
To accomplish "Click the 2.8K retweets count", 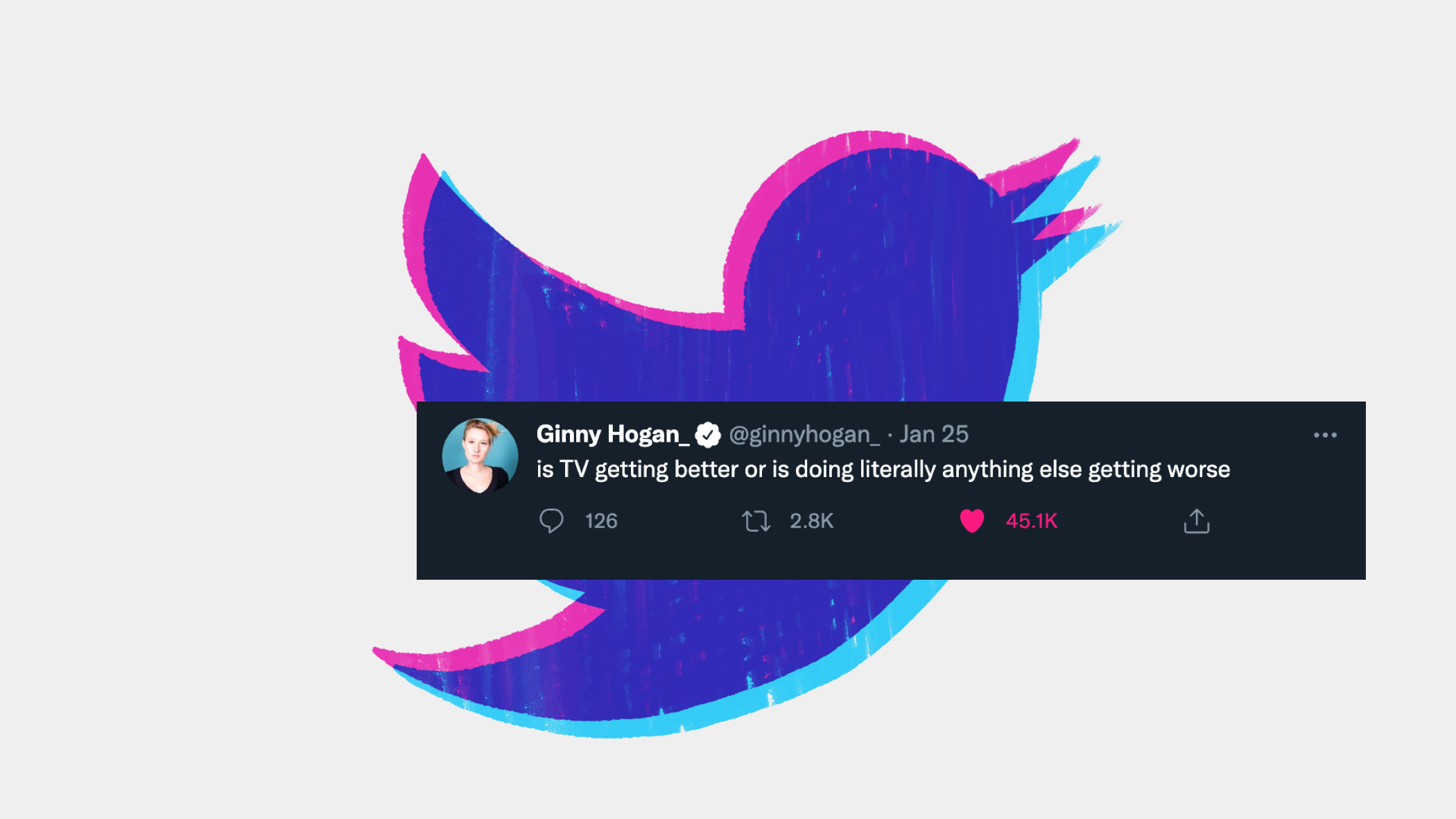I will pos(811,521).
